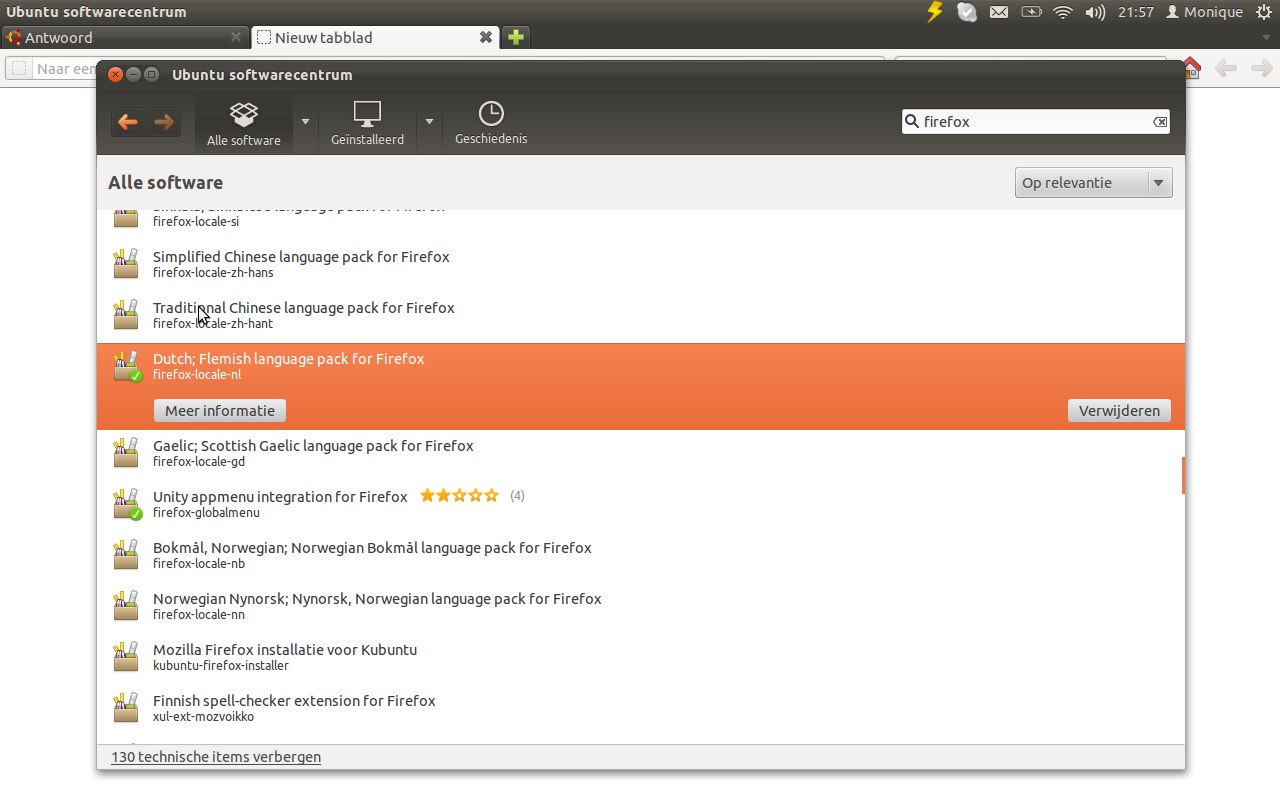The height and width of the screenshot is (800, 1280).
Task: Click the search field containing firefox
Action: click(x=1035, y=122)
